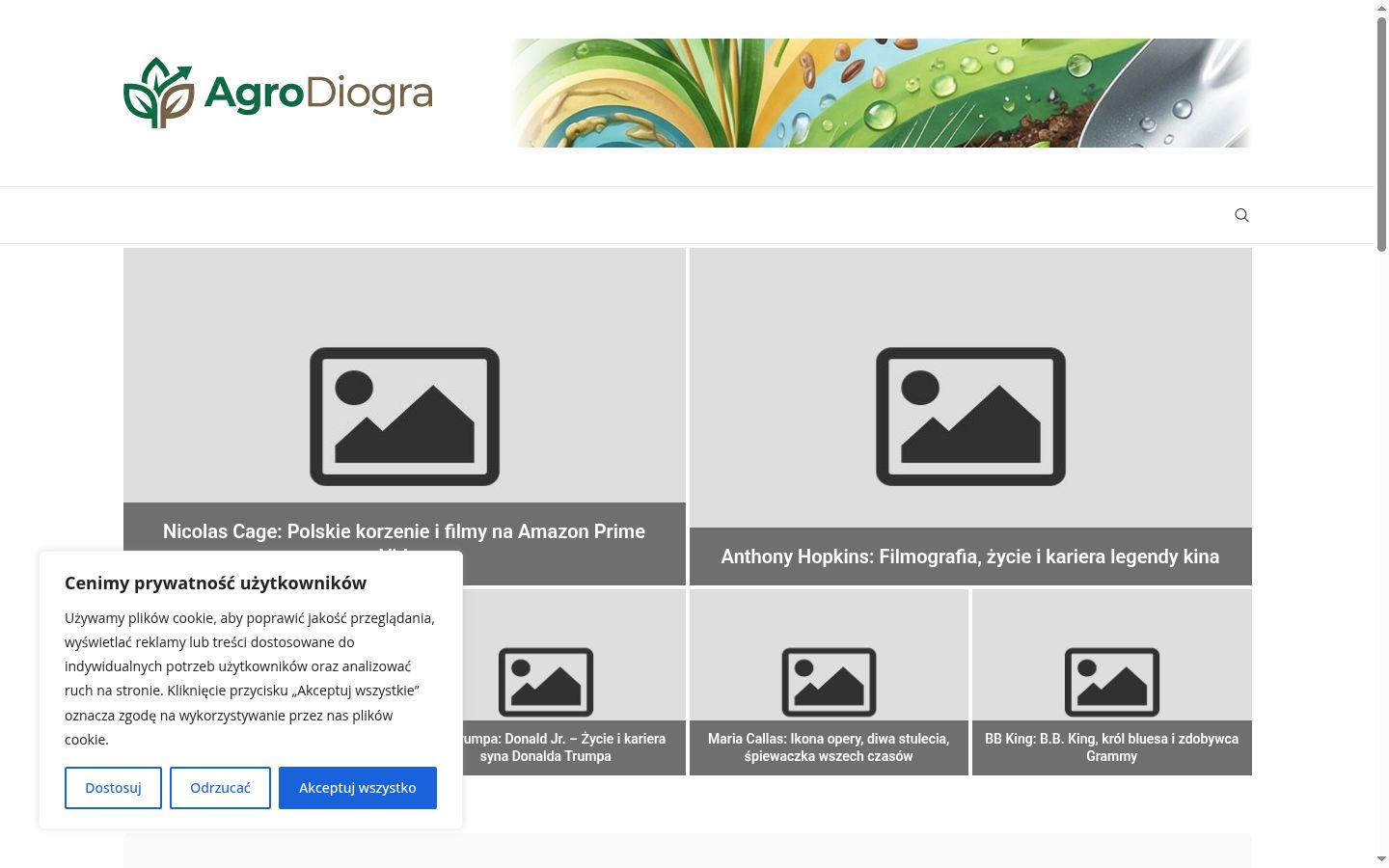
Task: Click the Anthony Hopkins placeholder image
Action: click(970, 417)
